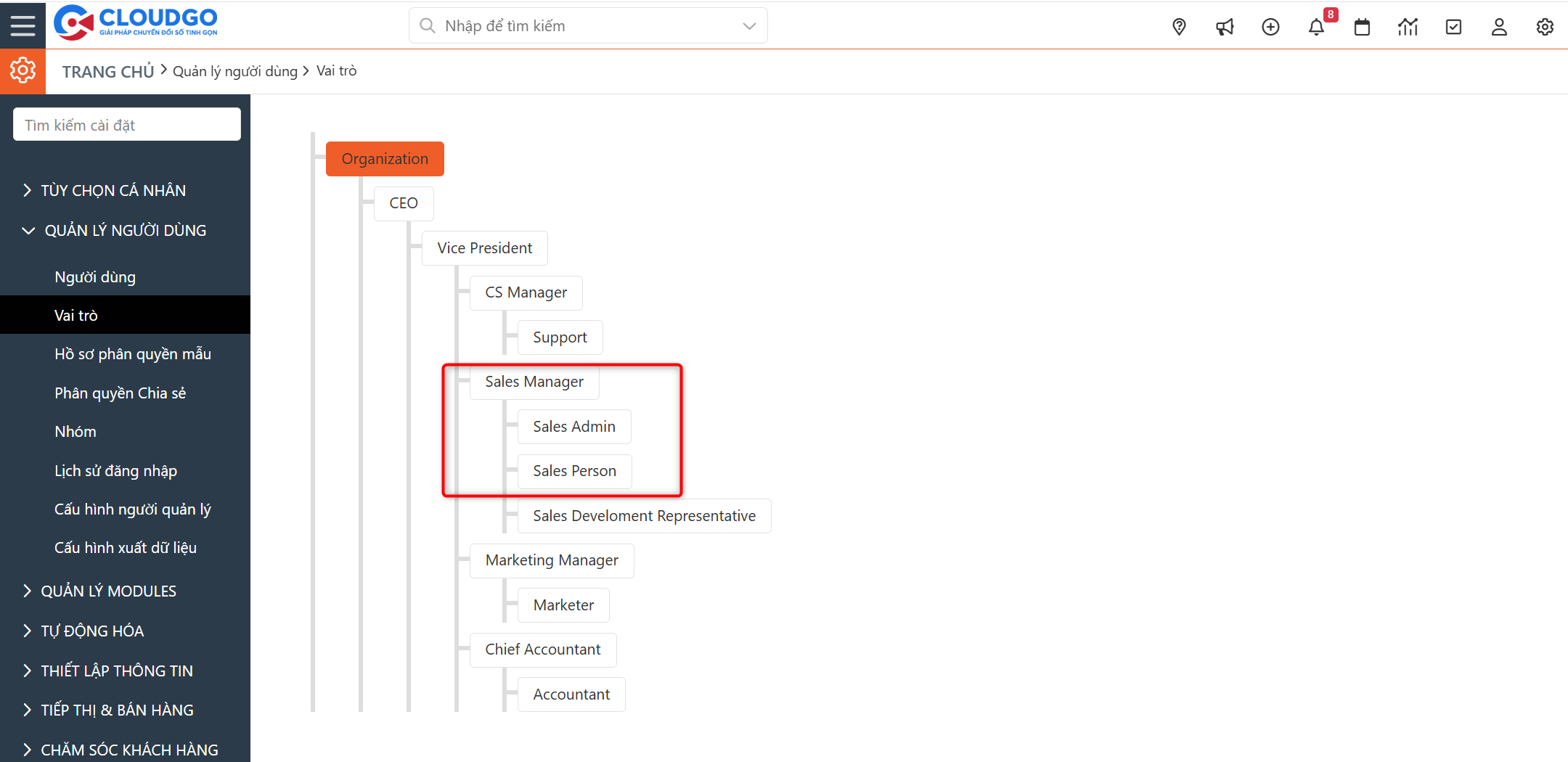Open the settings gear in top bar
Image resolution: width=1568 pixels, height=762 pixels.
coord(1545,25)
